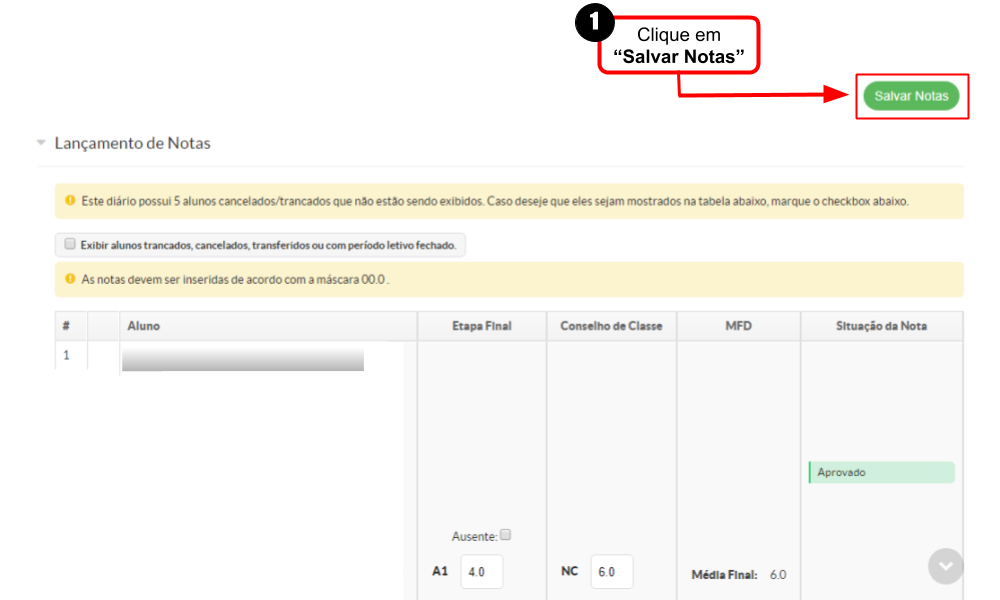Edit the NC grade field

[x=612, y=572]
